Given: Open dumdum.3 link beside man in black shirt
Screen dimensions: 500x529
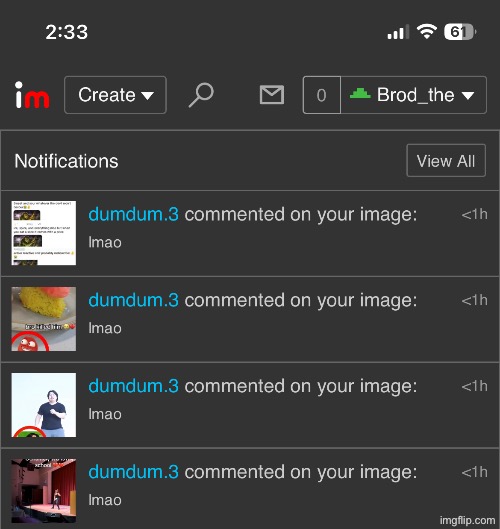Looking at the screenshot, I should (x=133, y=386).
